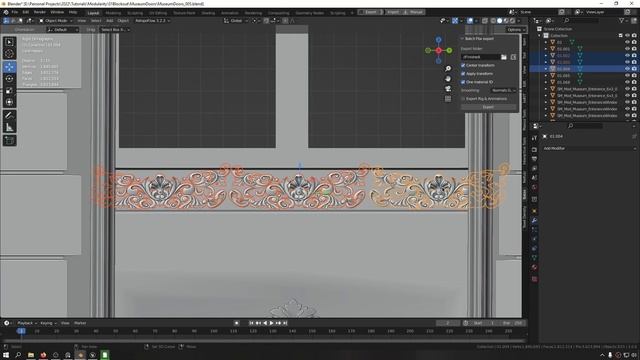Click the export folder path field
The image size is (640, 360).
(x=480, y=57)
